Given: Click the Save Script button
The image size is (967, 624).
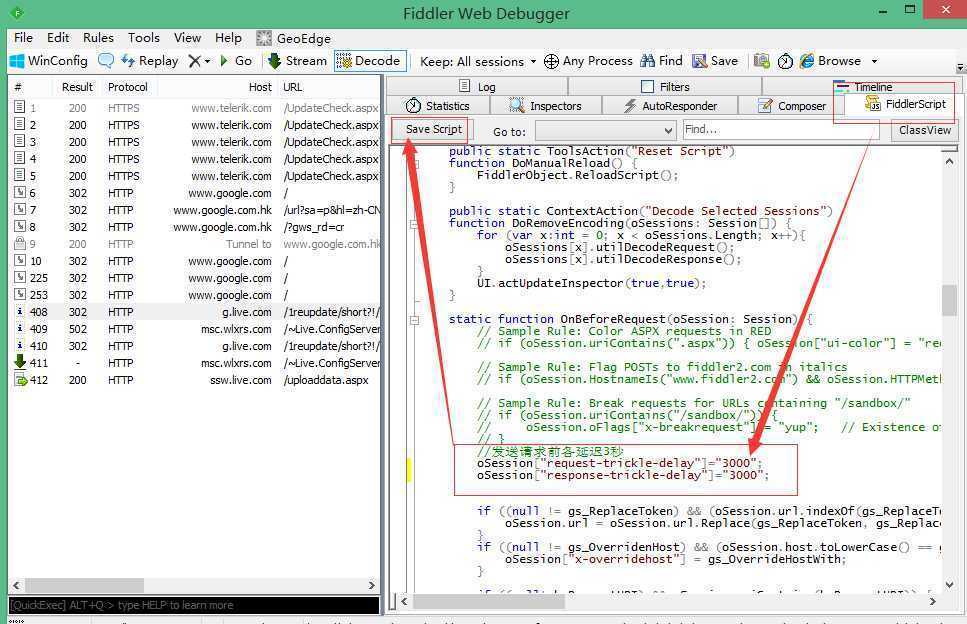Looking at the screenshot, I should [x=434, y=129].
